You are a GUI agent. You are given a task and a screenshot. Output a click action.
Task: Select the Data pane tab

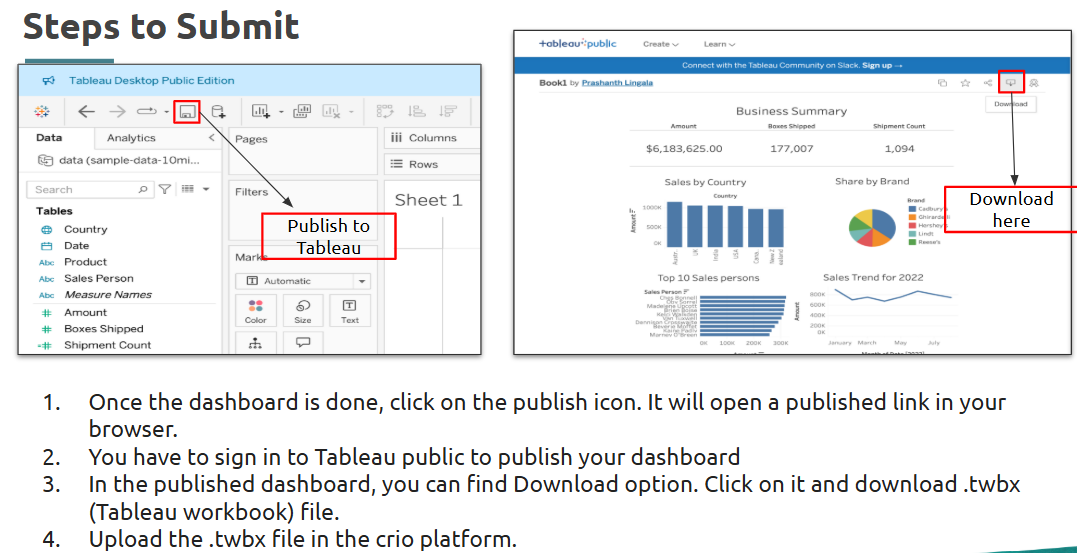[49, 137]
